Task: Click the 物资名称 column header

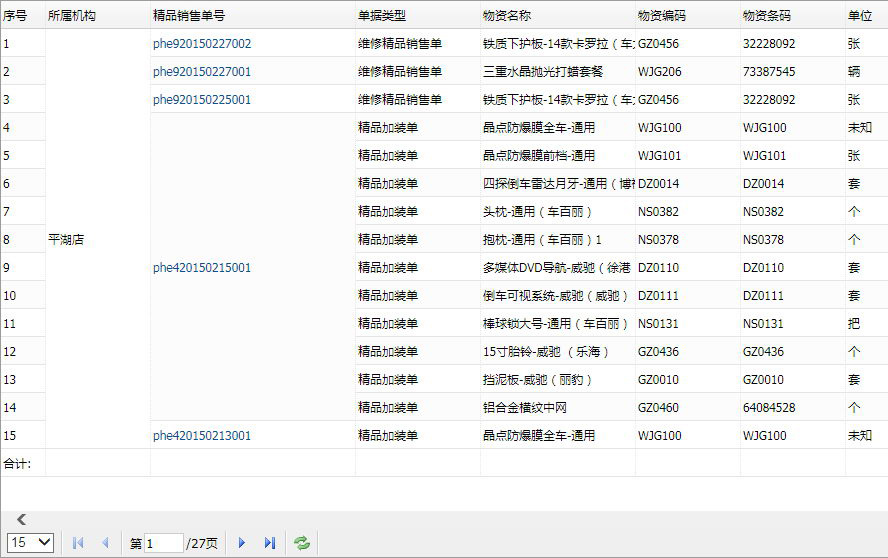Action: [x=506, y=16]
